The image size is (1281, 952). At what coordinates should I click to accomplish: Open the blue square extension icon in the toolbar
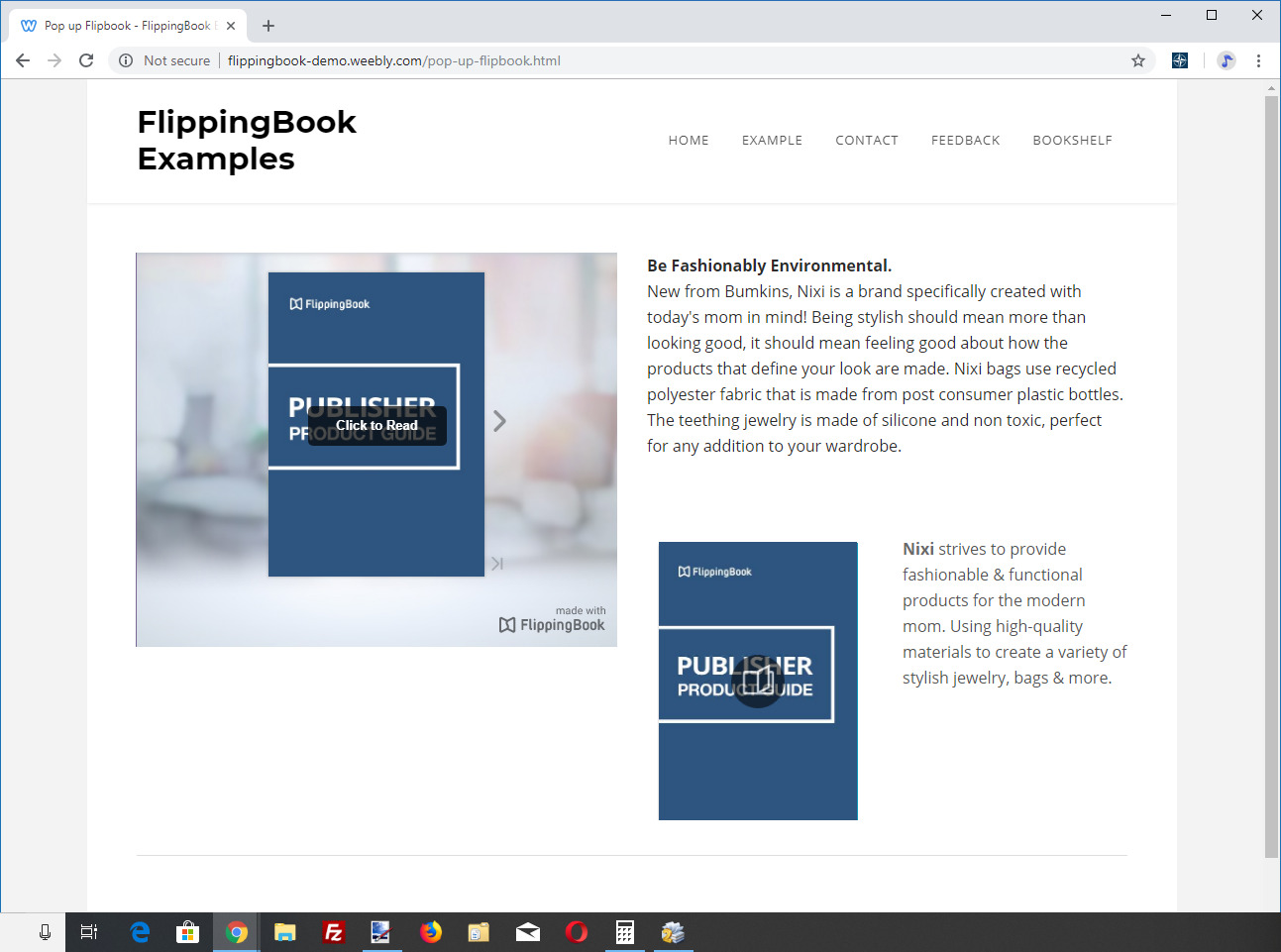(x=1180, y=60)
